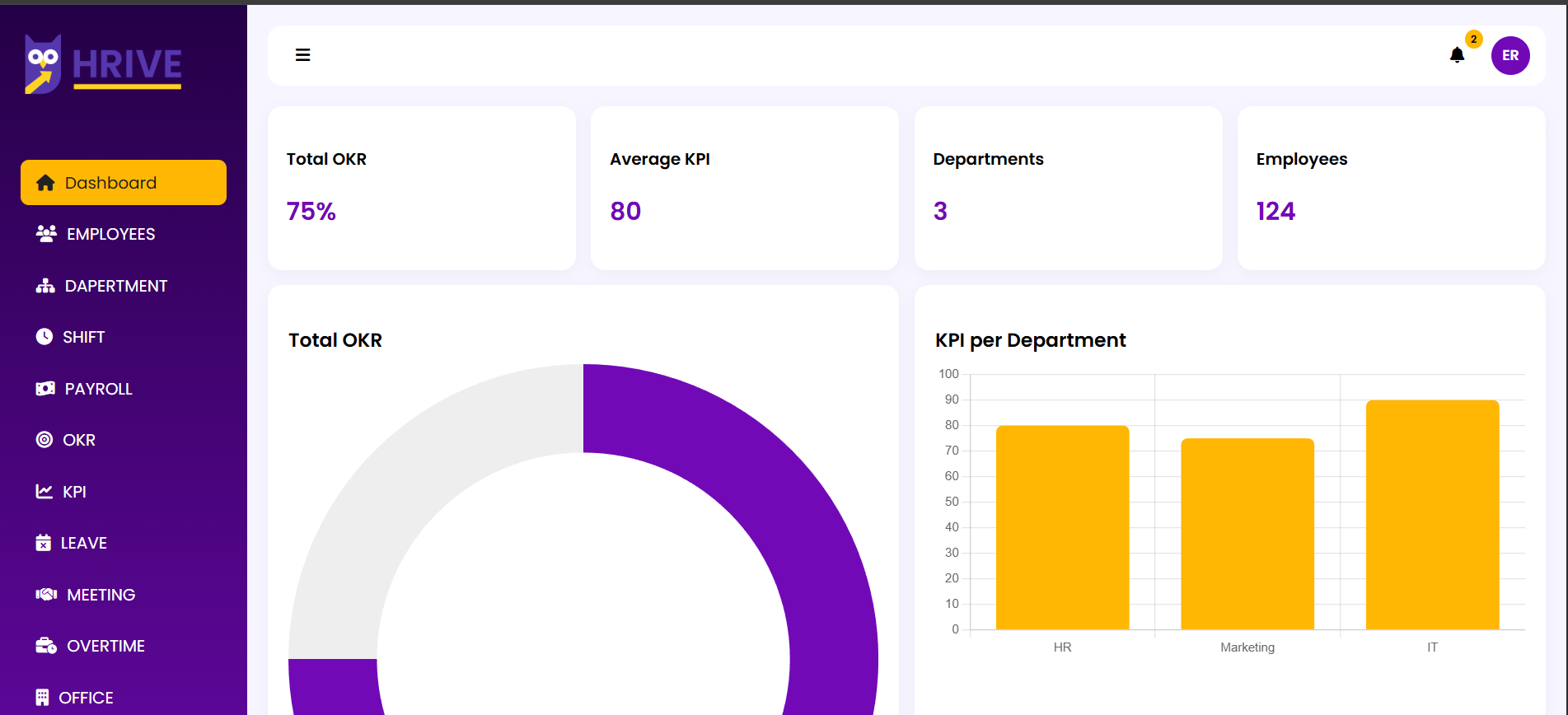
Task: Open the ER user avatar menu
Action: click(x=1510, y=55)
